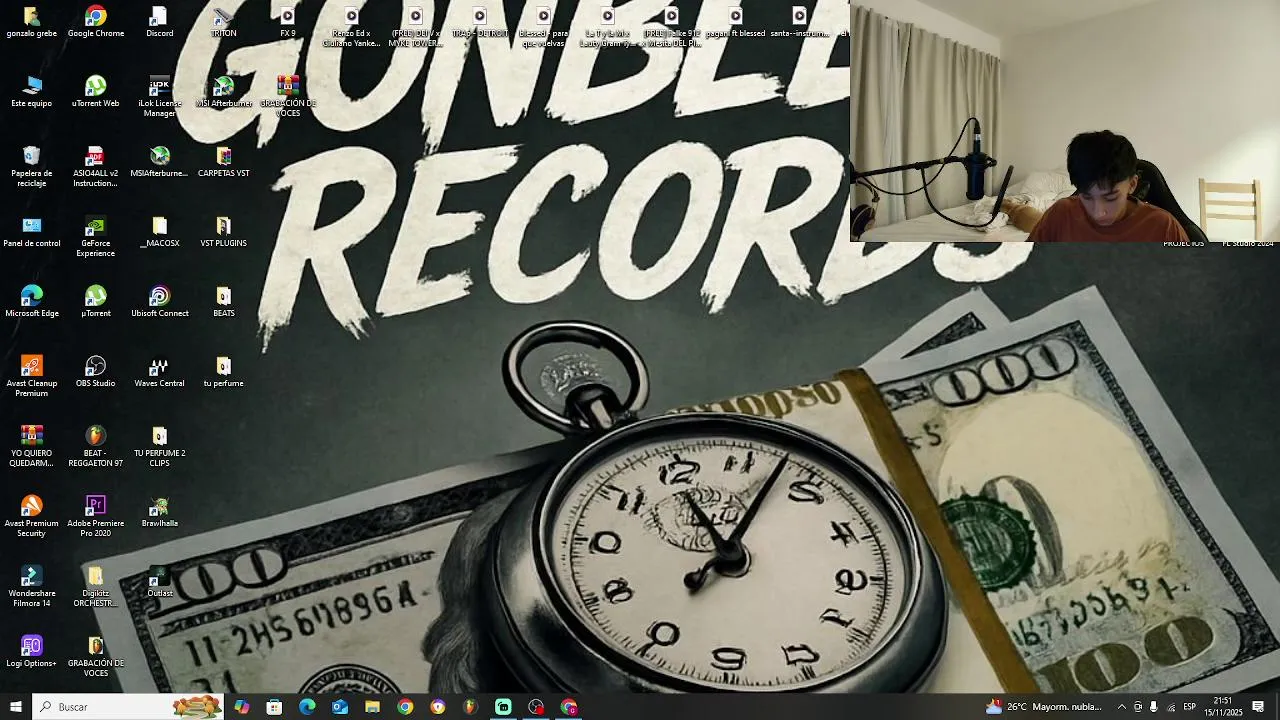Open File Explorer from the taskbar
1280x720 pixels.
click(x=372, y=707)
